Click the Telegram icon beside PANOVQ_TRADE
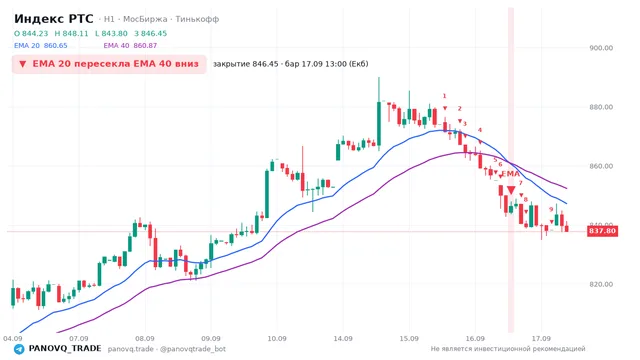Image resolution: width=640 pixels, height=360 pixels. [x=19, y=349]
